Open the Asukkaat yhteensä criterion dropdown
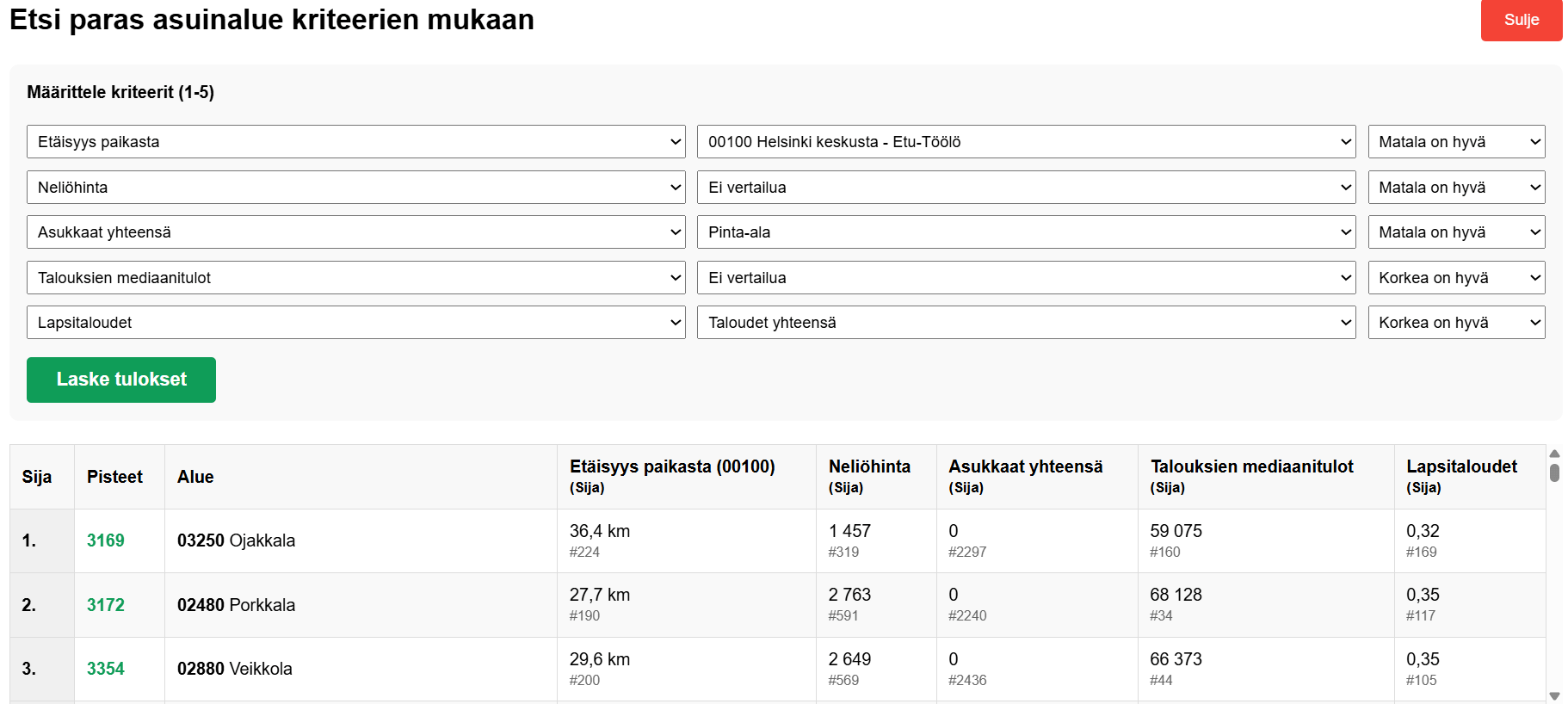1568x704 pixels. point(356,232)
